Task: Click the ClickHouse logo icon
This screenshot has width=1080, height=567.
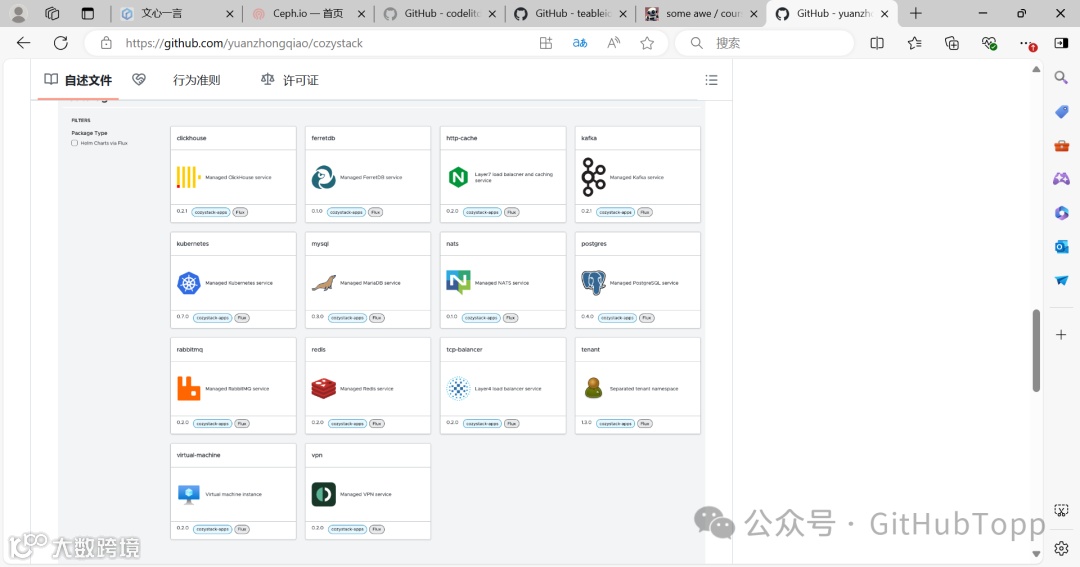Action: pyautogui.click(x=188, y=177)
